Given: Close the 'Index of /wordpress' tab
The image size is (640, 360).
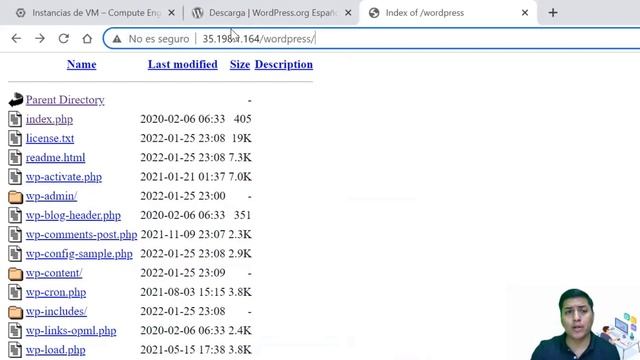Looking at the screenshot, I should tap(525, 13).
